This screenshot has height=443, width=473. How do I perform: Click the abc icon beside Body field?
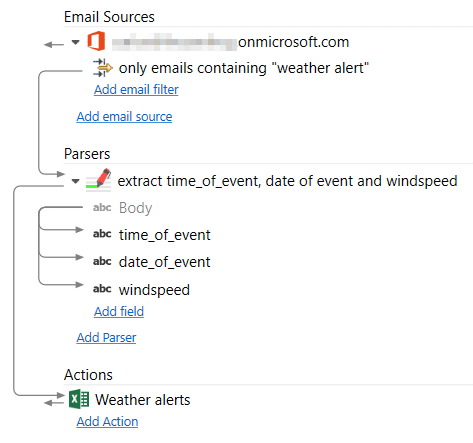102,208
